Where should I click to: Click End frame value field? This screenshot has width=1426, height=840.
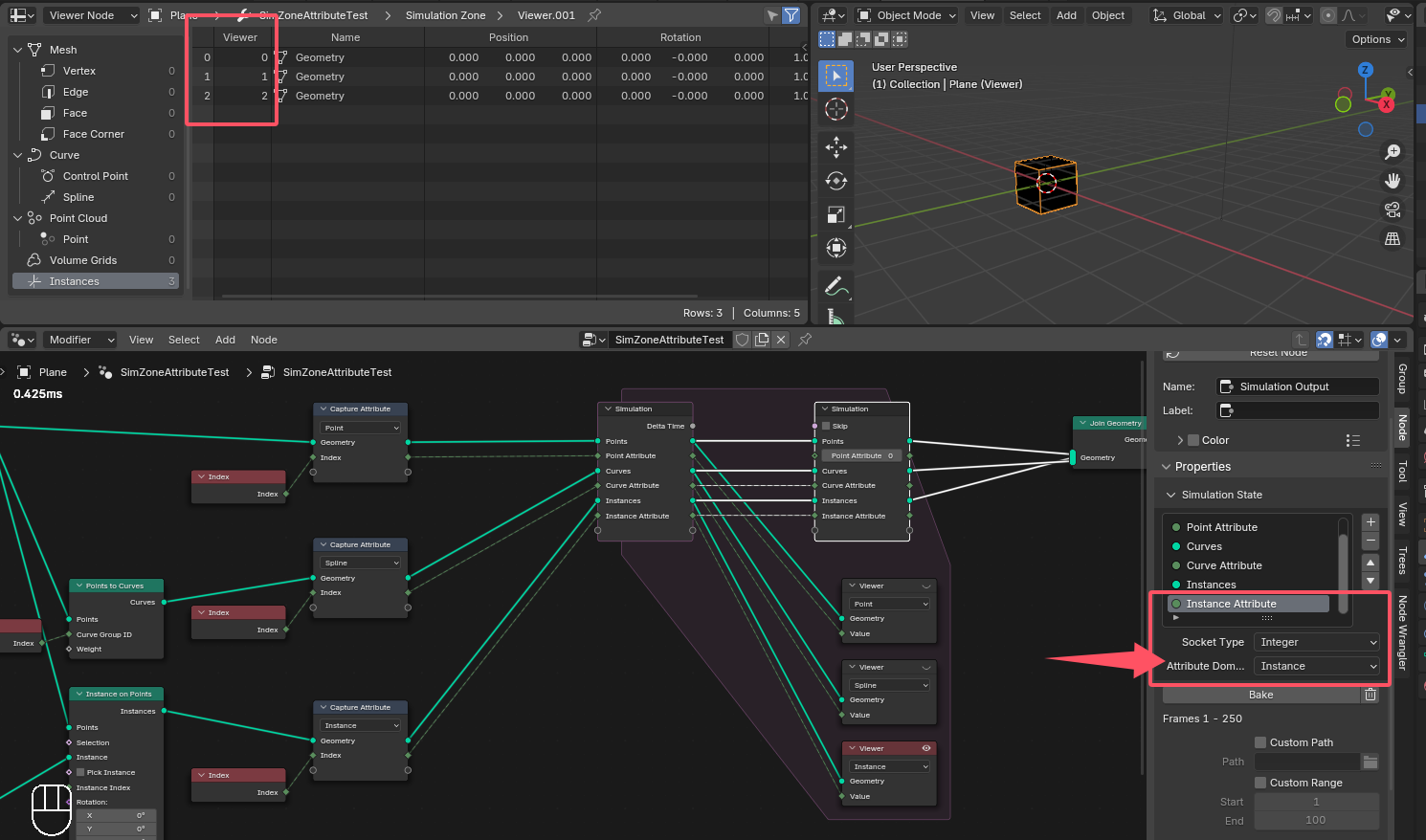[x=1316, y=820]
